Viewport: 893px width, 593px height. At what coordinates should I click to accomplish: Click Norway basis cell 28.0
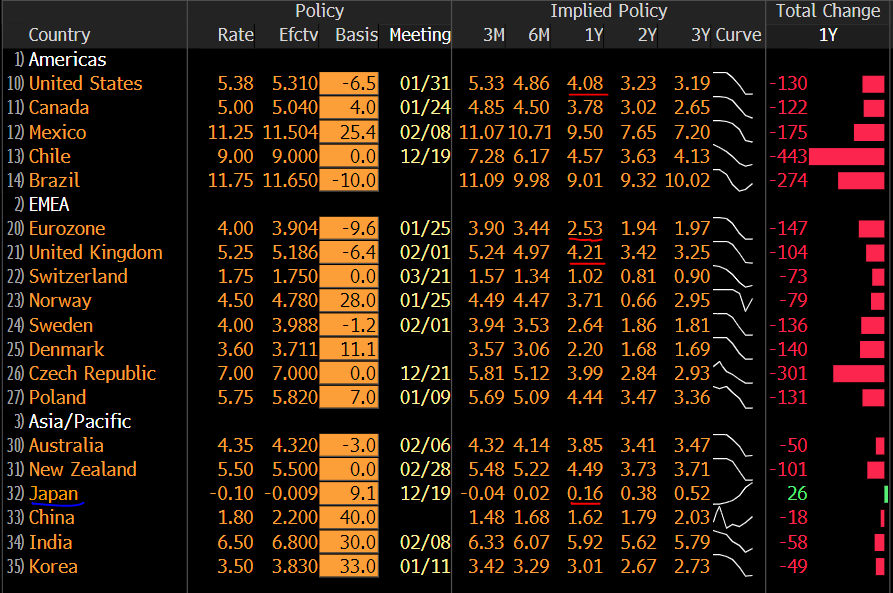(349, 300)
